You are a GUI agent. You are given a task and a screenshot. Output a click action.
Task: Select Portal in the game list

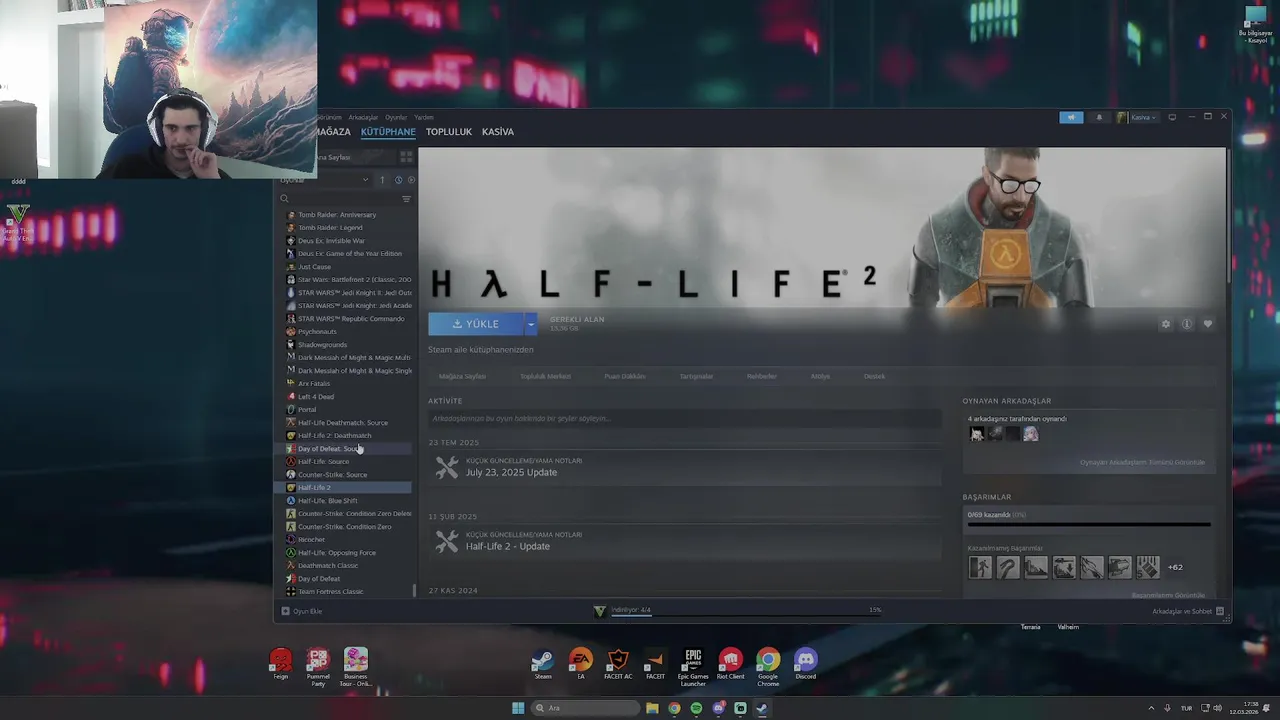(307, 410)
